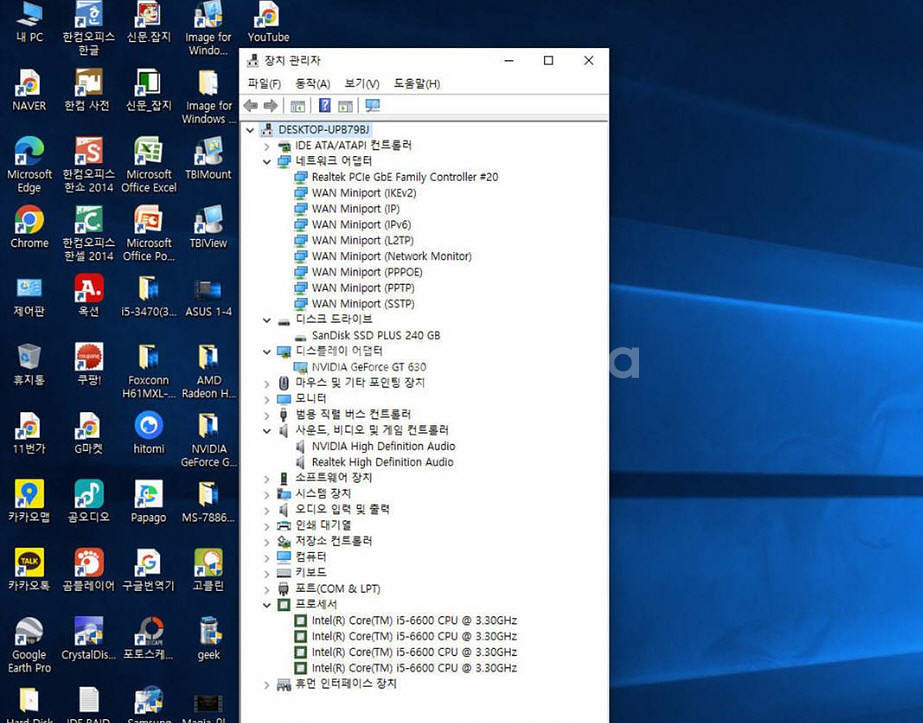Select Realtek PCIe GbE Family Controller #20
The width and height of the screenshot is (923, 723).
405,177
